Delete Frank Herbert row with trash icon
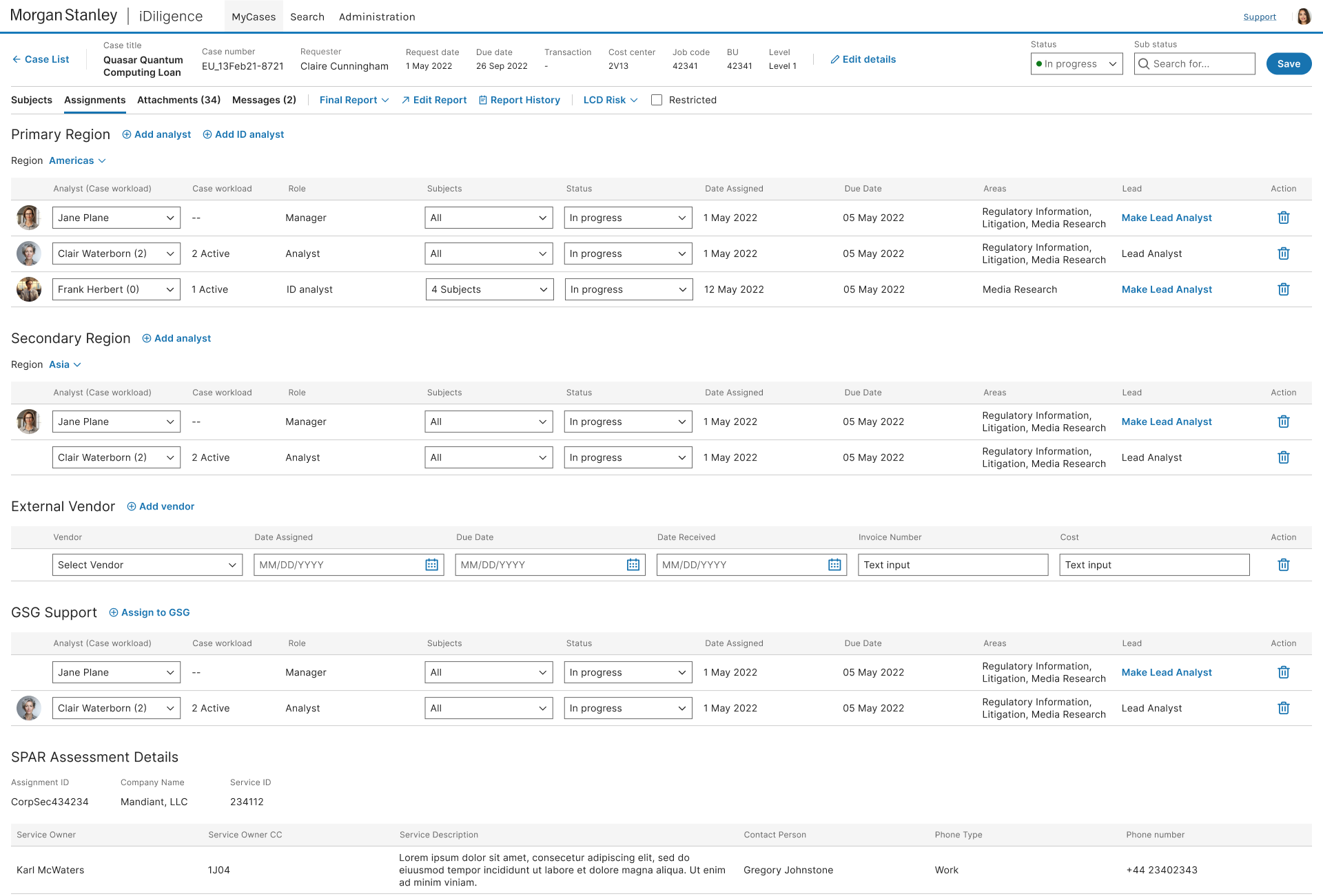The image size is (1323, 896). 1283,289
